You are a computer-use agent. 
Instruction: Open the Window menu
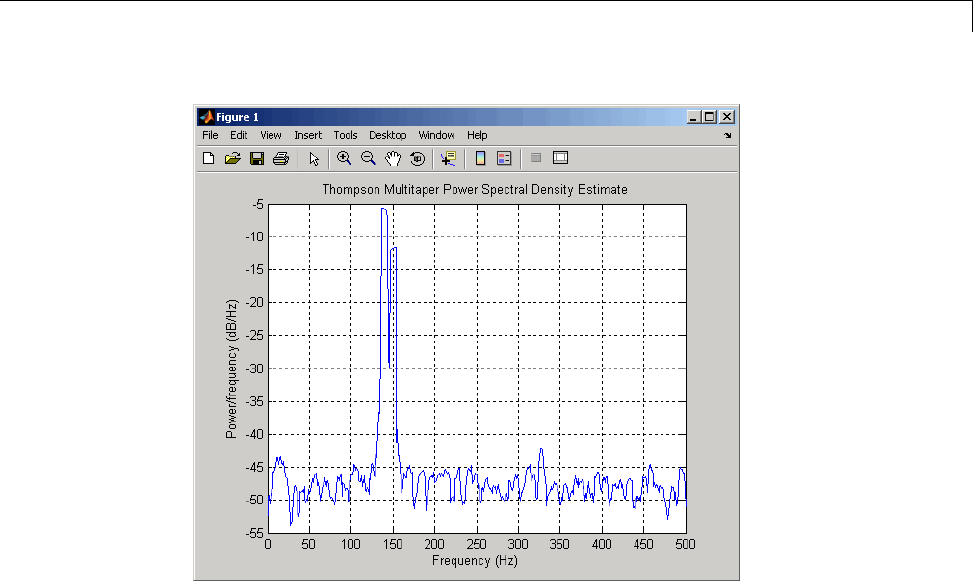(x=436, y=135)
